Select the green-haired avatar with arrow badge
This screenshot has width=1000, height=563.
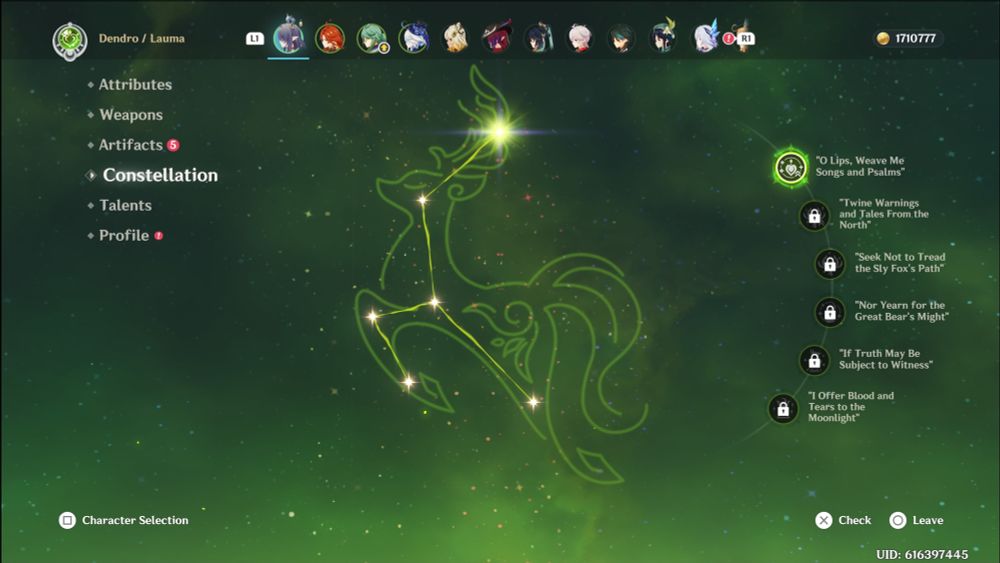(372, 38)
